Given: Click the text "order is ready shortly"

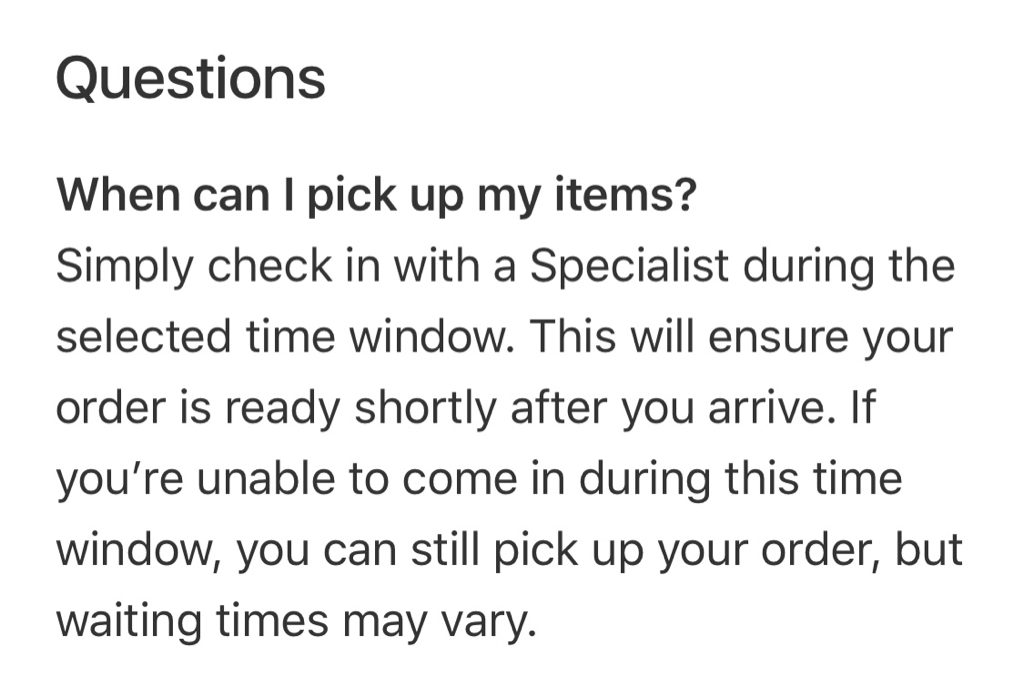Looking at the screenshot, I should (x=276, y=408).
